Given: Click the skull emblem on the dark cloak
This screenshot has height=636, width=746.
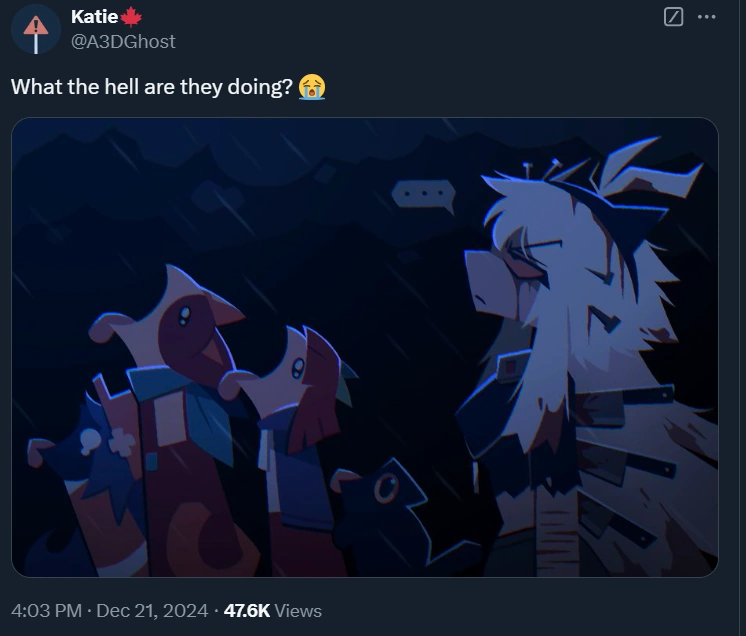Looking at the screenshot, I should click(x=89, y=441).
